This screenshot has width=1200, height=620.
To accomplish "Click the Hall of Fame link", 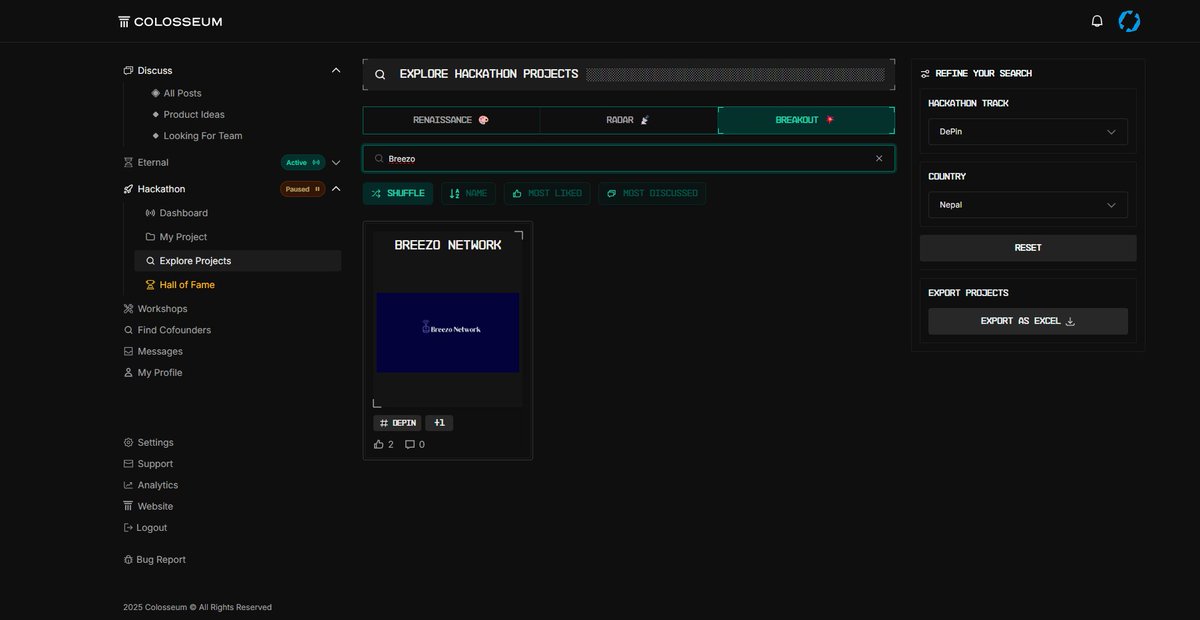I will point(187,284).
